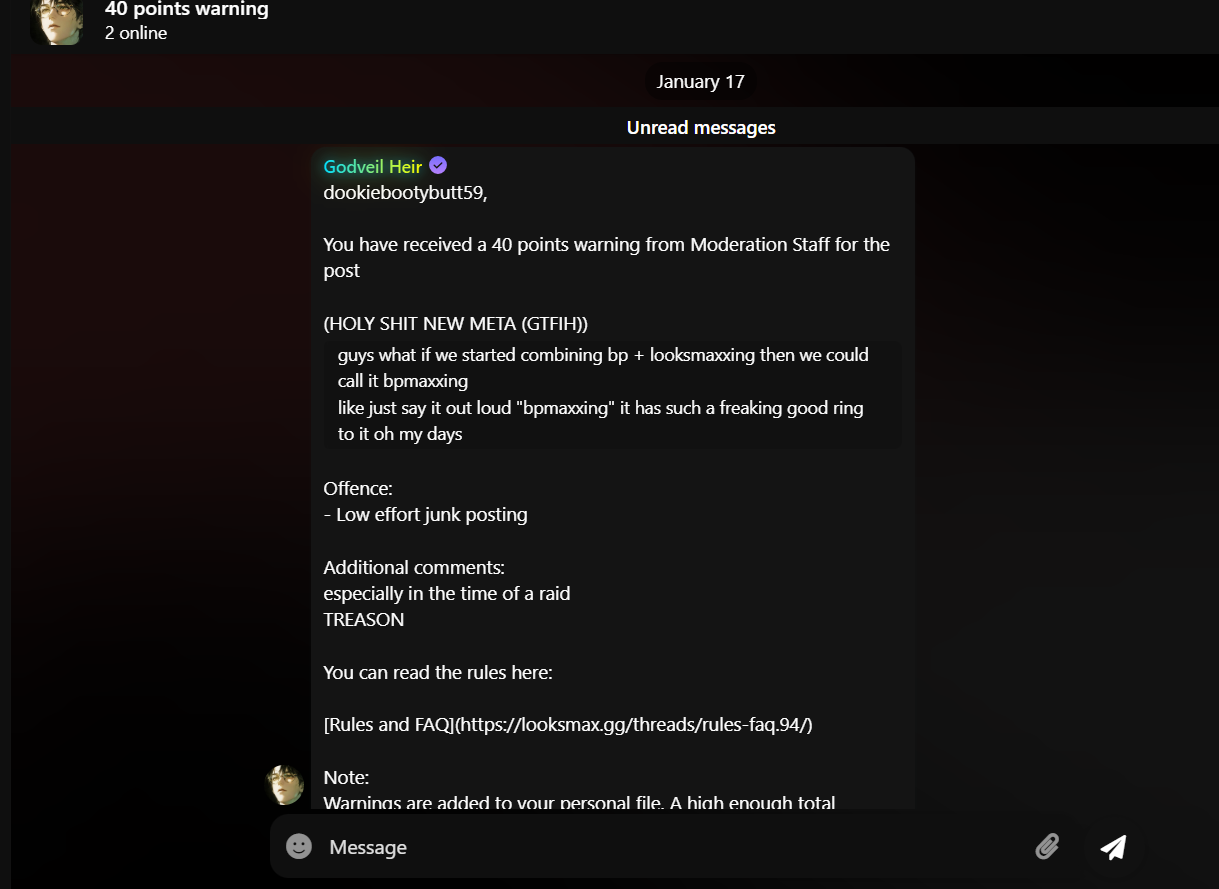
Task: Click sender avatar beside the message
Action: pos(284,785)
